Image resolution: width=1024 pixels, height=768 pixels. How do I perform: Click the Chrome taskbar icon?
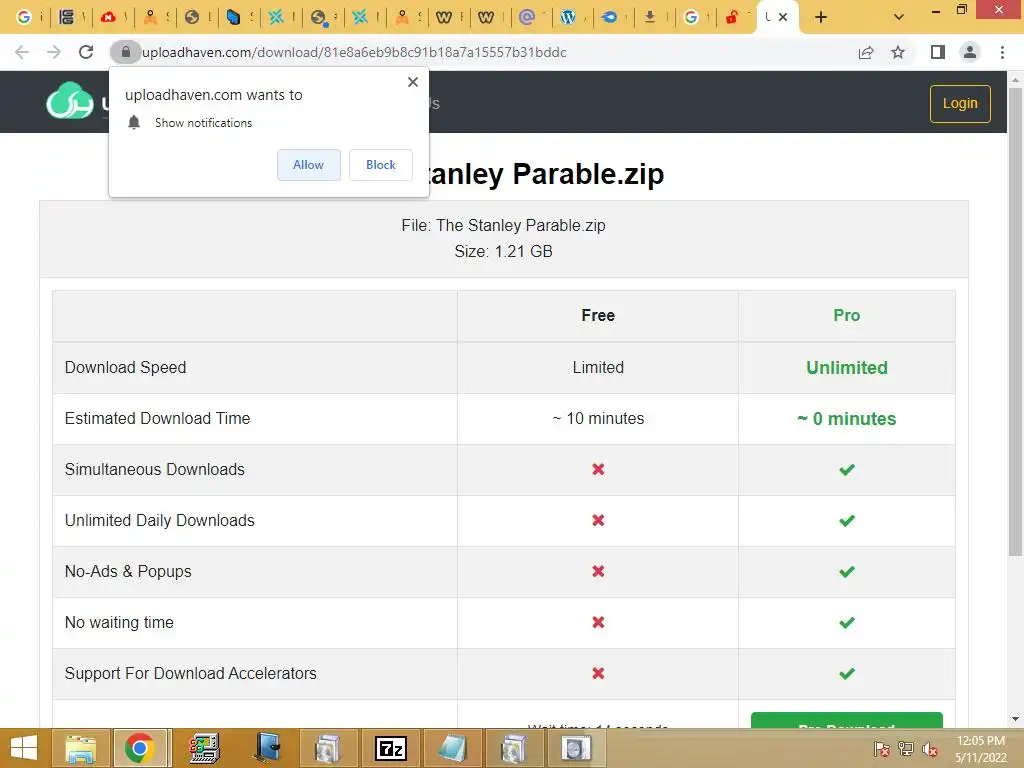140,748
